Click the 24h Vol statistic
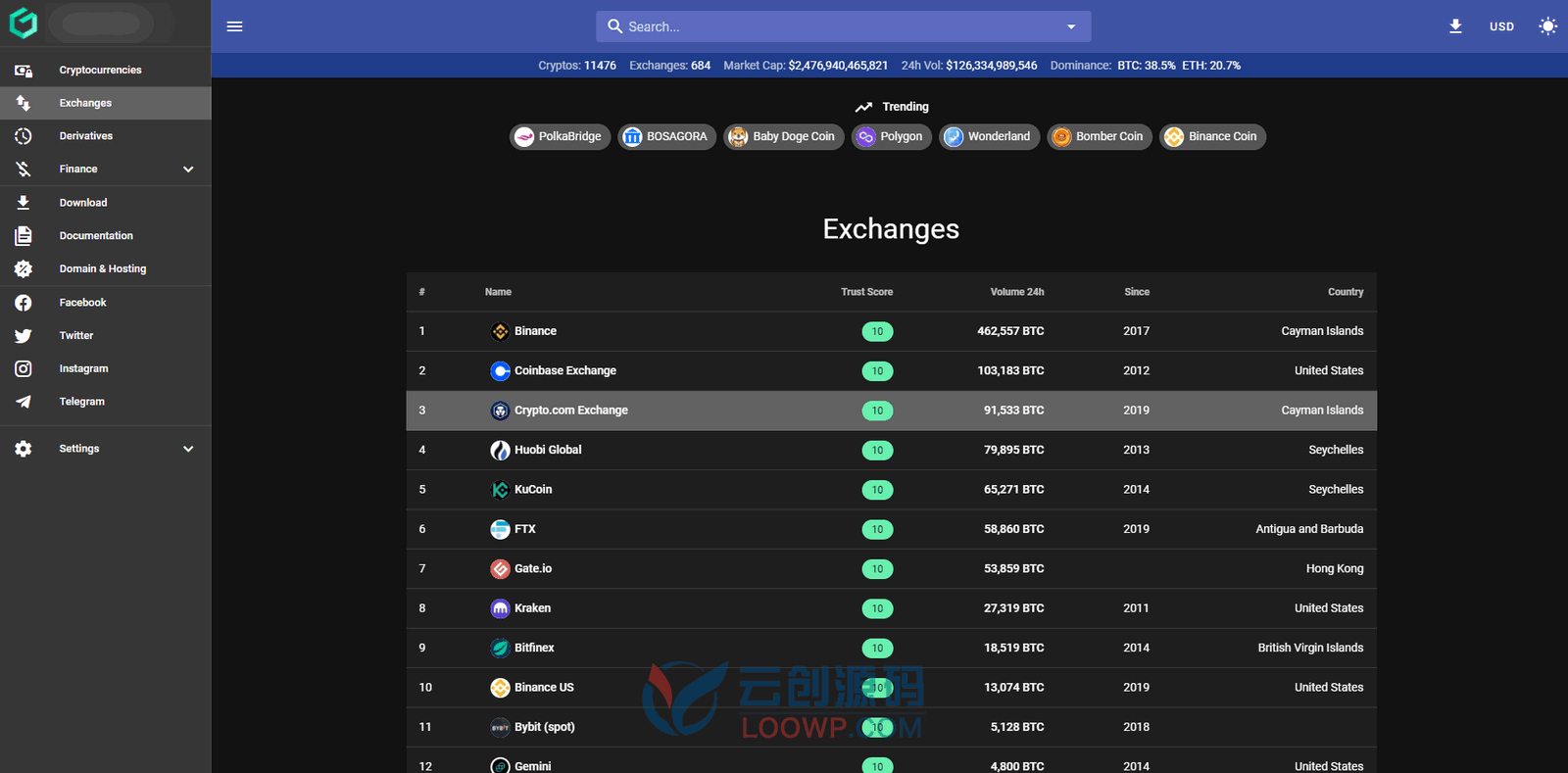 coord(969,66)
